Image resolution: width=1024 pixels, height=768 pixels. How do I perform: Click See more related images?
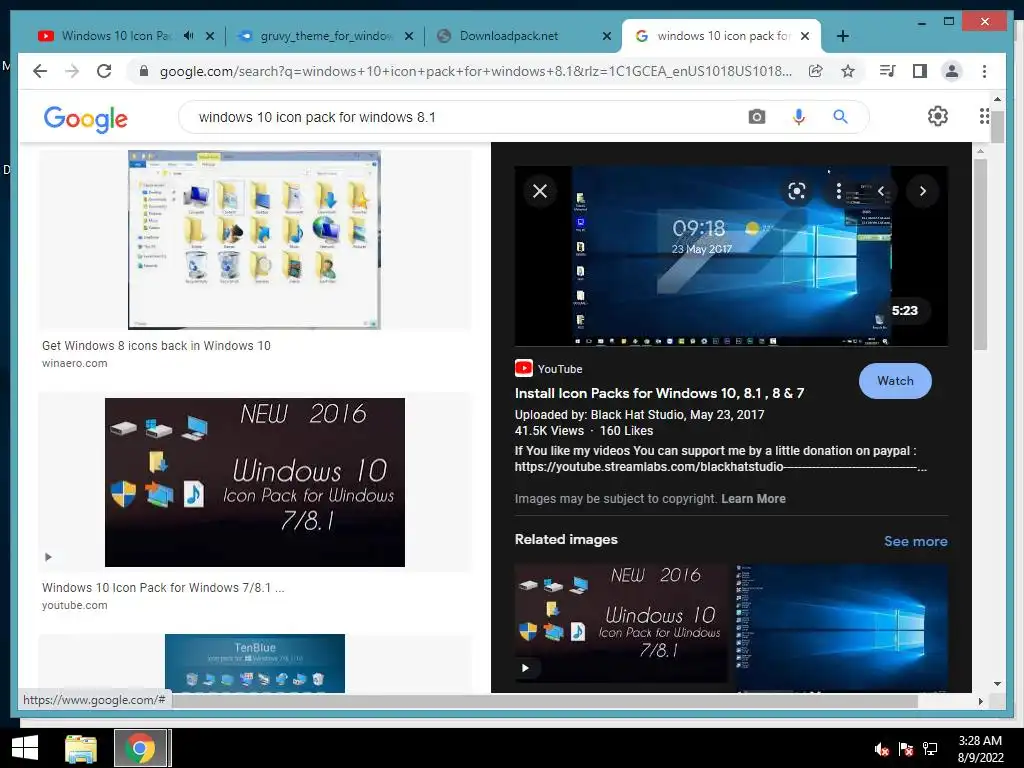click(916, 541)
